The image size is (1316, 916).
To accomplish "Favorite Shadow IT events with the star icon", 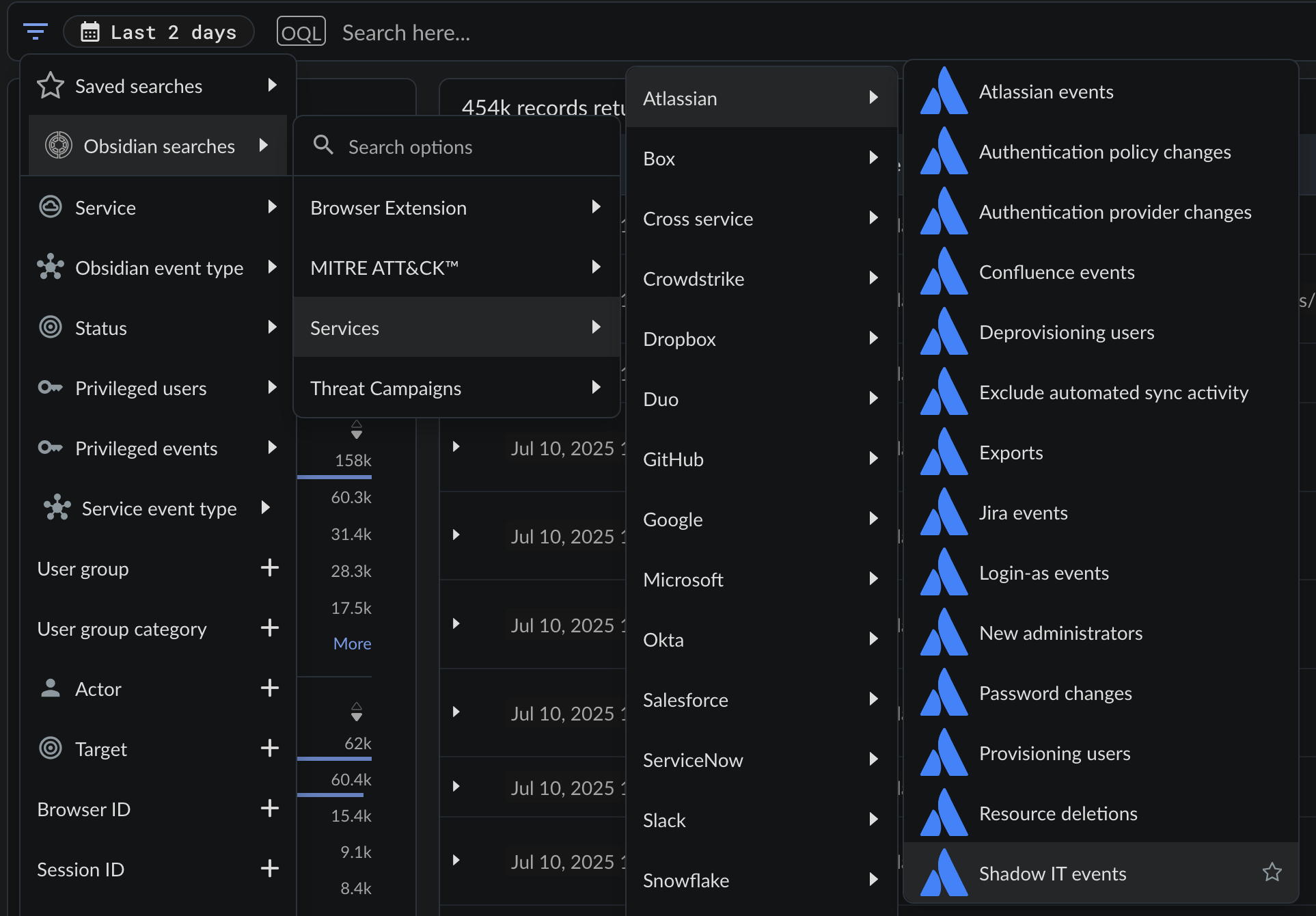I will tap(1272, 872).
